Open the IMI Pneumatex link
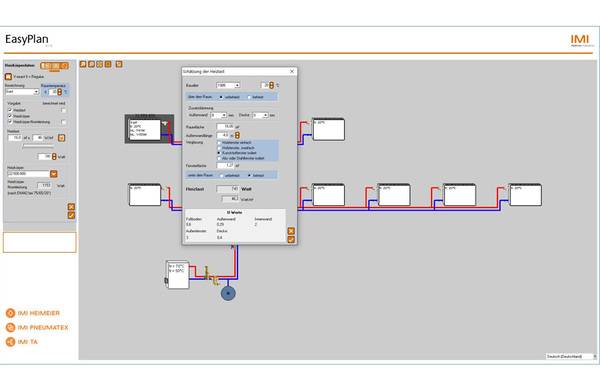 37,328
